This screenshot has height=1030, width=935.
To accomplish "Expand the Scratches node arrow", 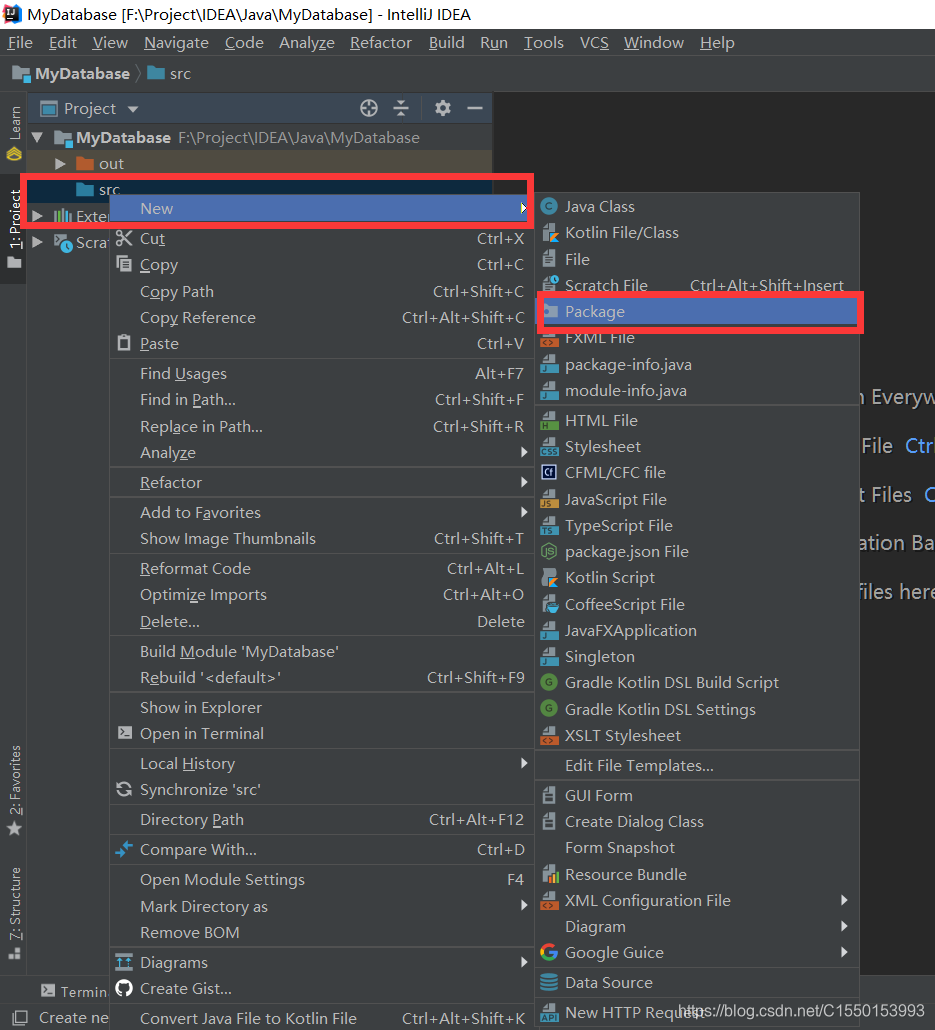I will pos(37,242).
